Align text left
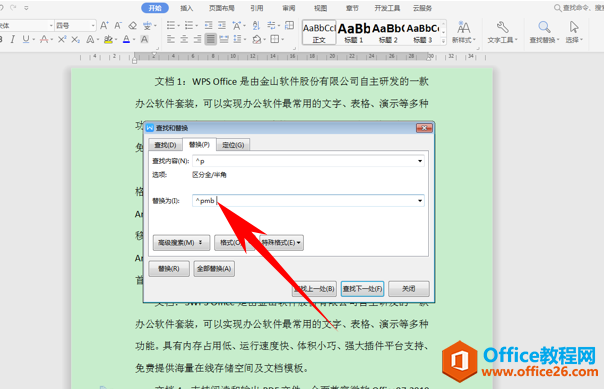 [171, 39]
